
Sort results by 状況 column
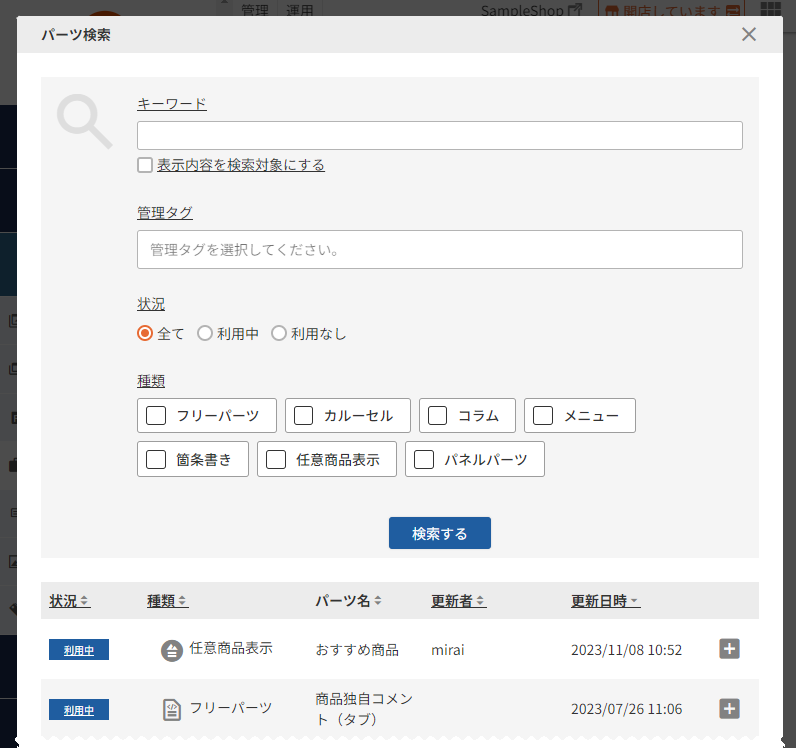[69, 601]
